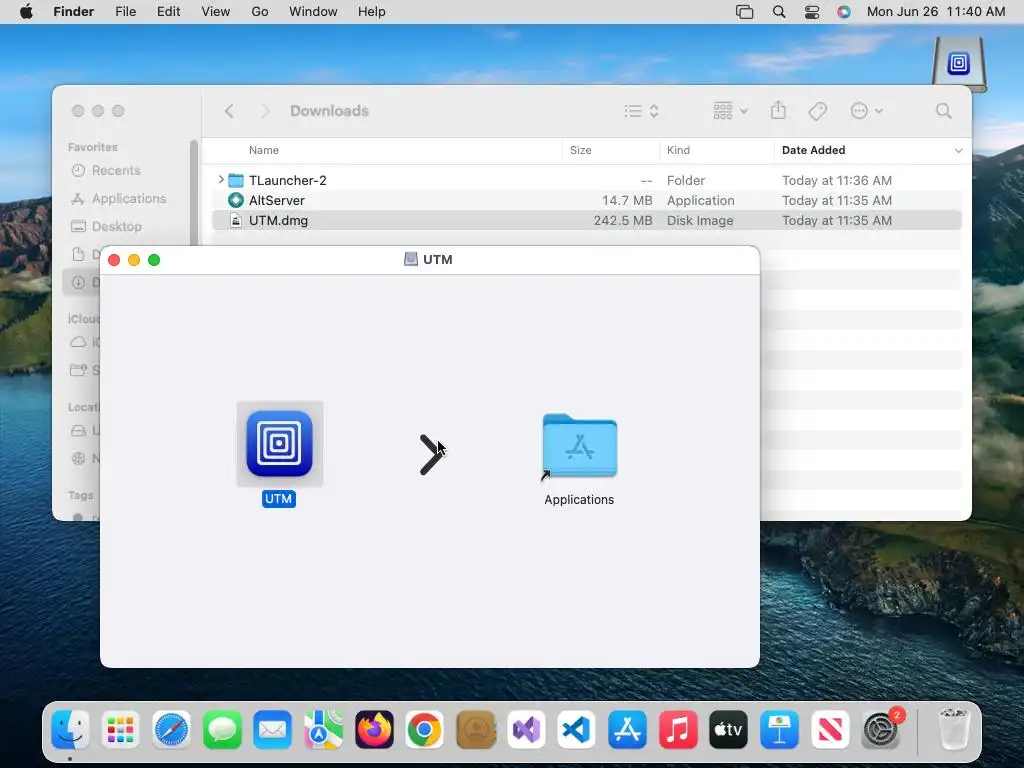Go back in the Downloads window

[229, 111]
